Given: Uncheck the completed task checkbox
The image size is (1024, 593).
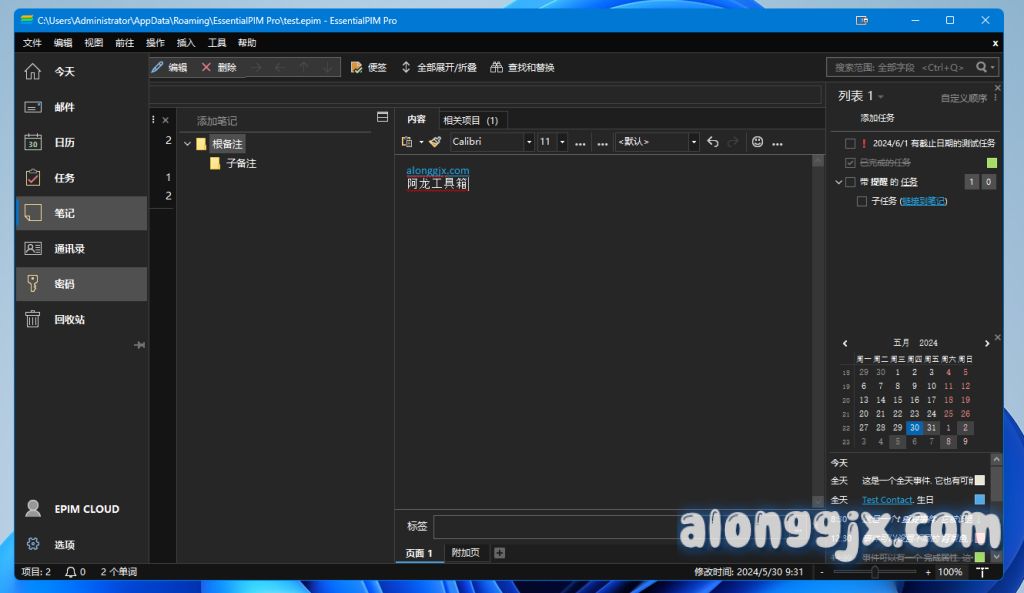Looking at the screenshot, I should 850,162.
